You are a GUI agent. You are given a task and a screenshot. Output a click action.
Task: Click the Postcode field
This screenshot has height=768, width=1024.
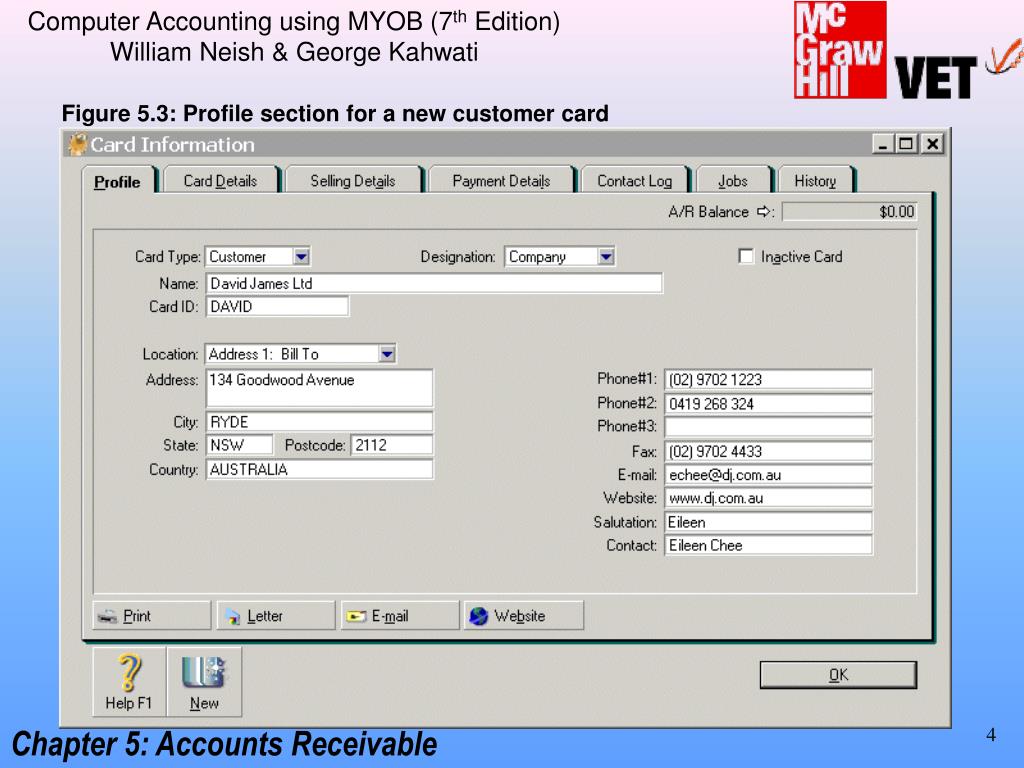coord(392,445)
